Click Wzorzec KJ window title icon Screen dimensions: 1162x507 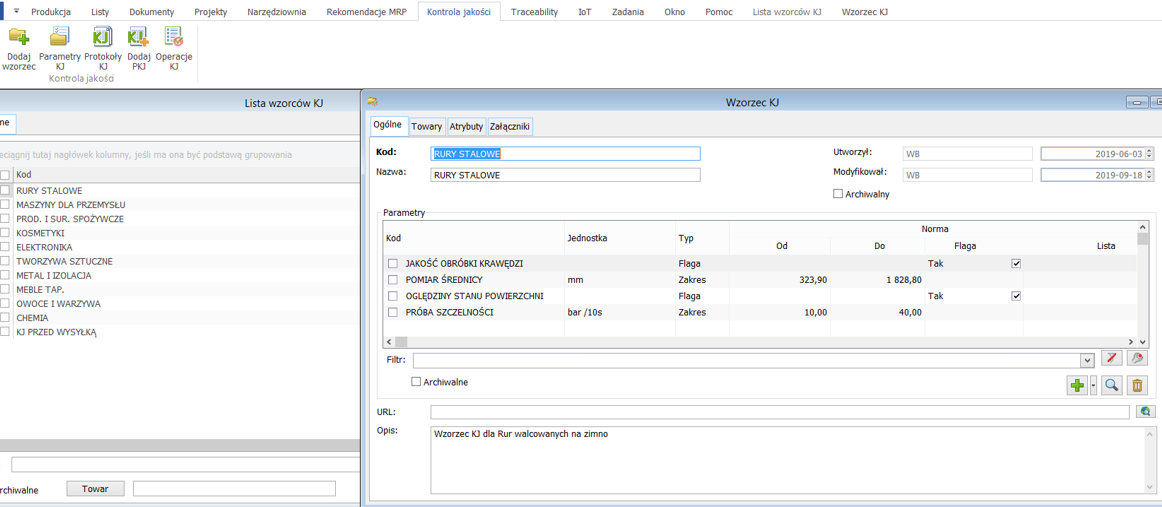372,102
